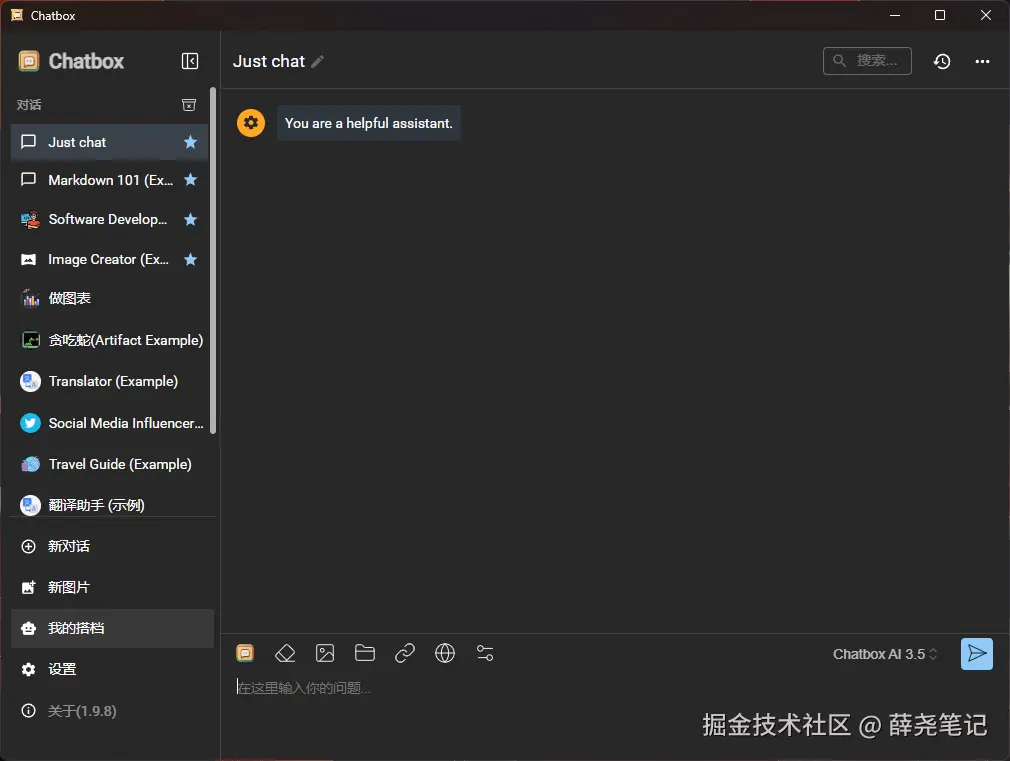
Task: Click the info icon beside 关于
Action: point(28,711)
